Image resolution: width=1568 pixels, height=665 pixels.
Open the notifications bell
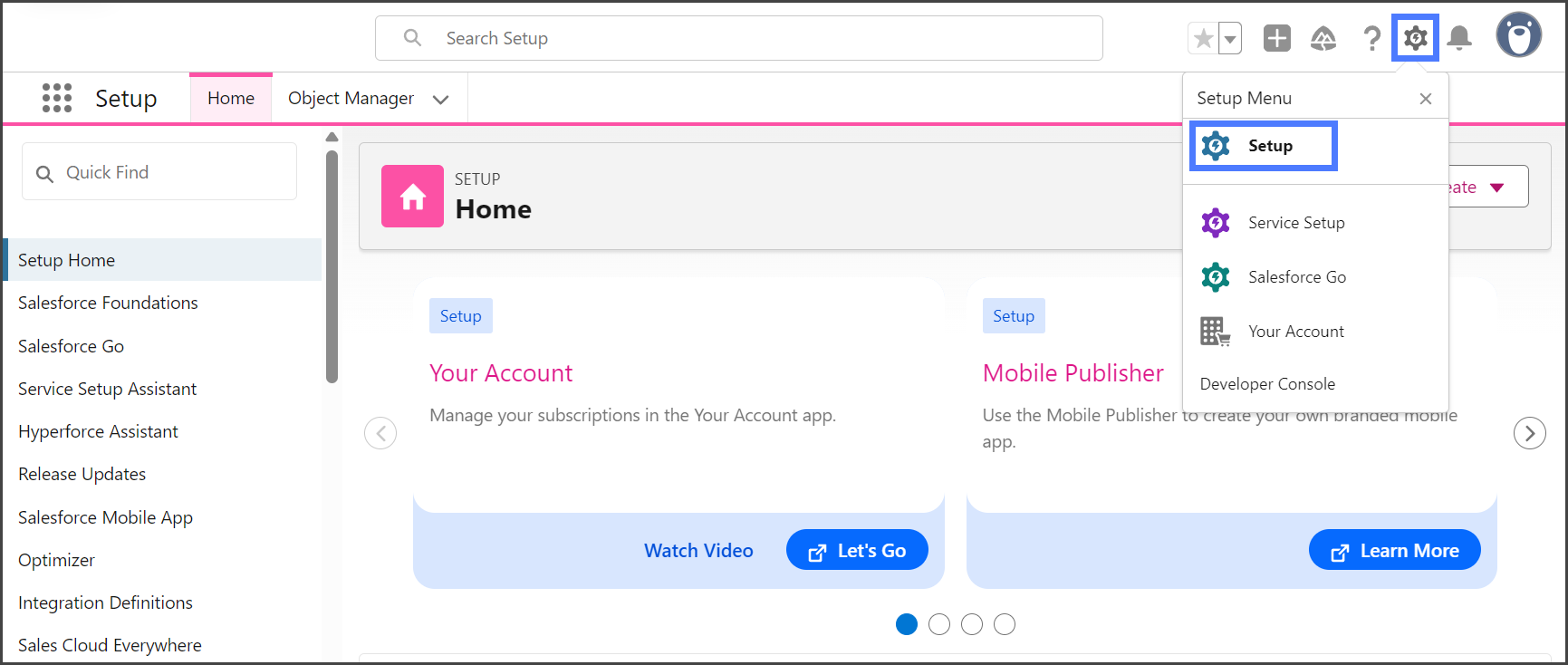coord(1458,38)
